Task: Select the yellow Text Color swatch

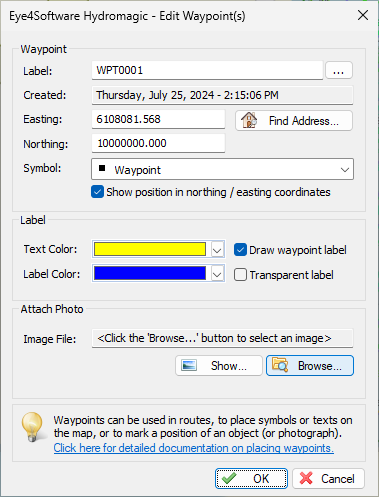Action: pos(150,249)
